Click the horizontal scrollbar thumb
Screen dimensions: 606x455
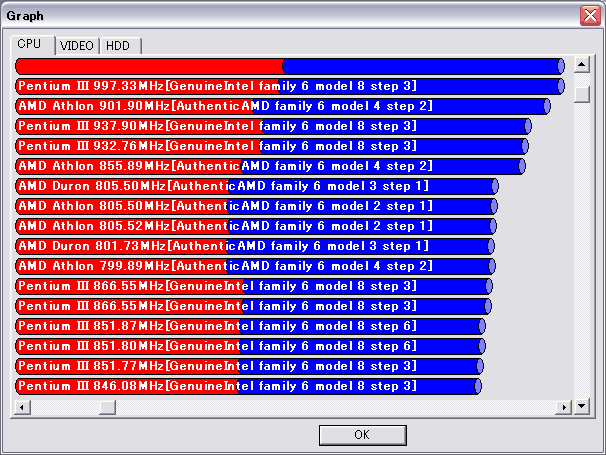pyautogui.click(x=107, y=407)
